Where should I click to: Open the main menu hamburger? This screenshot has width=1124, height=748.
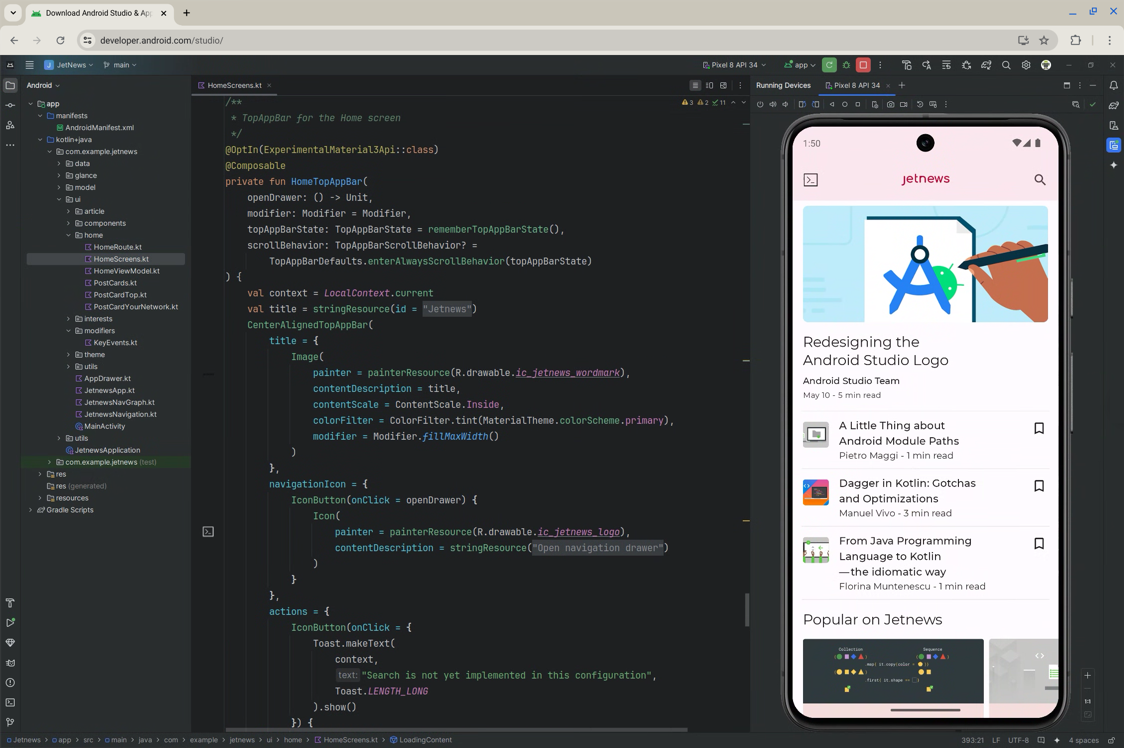30,64
